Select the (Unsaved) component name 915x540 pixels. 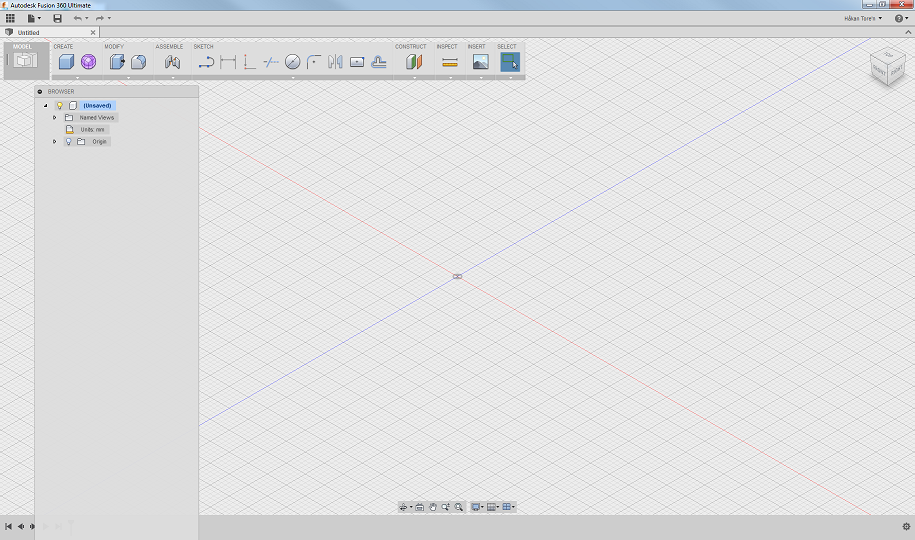(97, 106)
